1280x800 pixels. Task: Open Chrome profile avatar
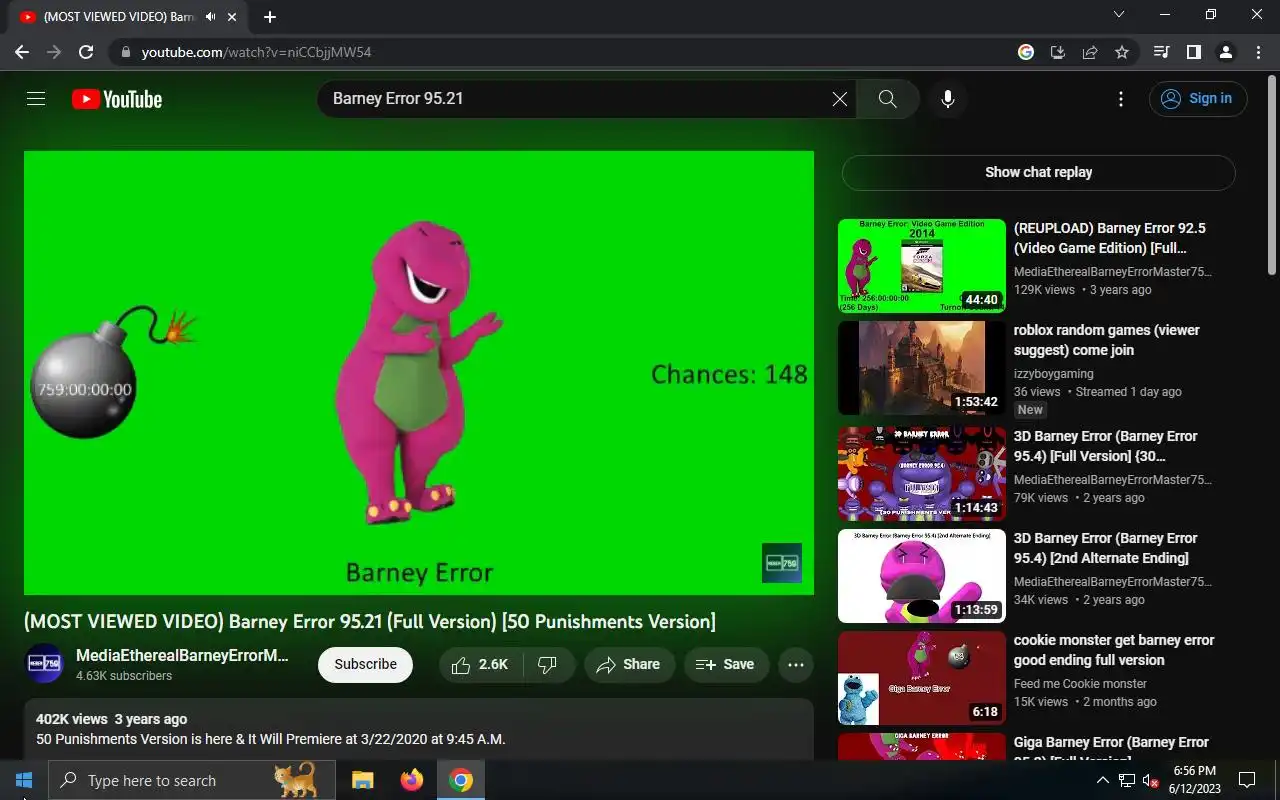click(x=1226, y=52)
